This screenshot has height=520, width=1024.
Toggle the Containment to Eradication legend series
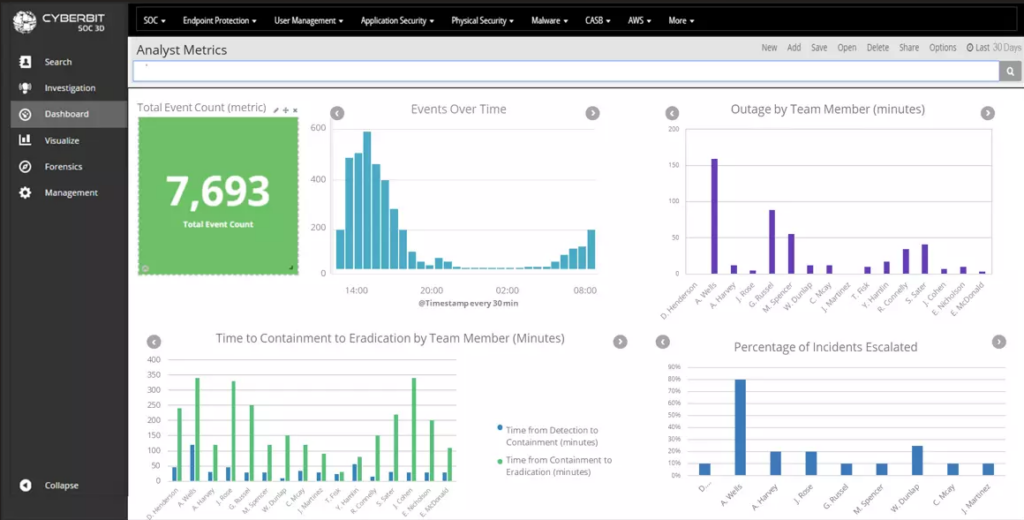coord(554,466)
